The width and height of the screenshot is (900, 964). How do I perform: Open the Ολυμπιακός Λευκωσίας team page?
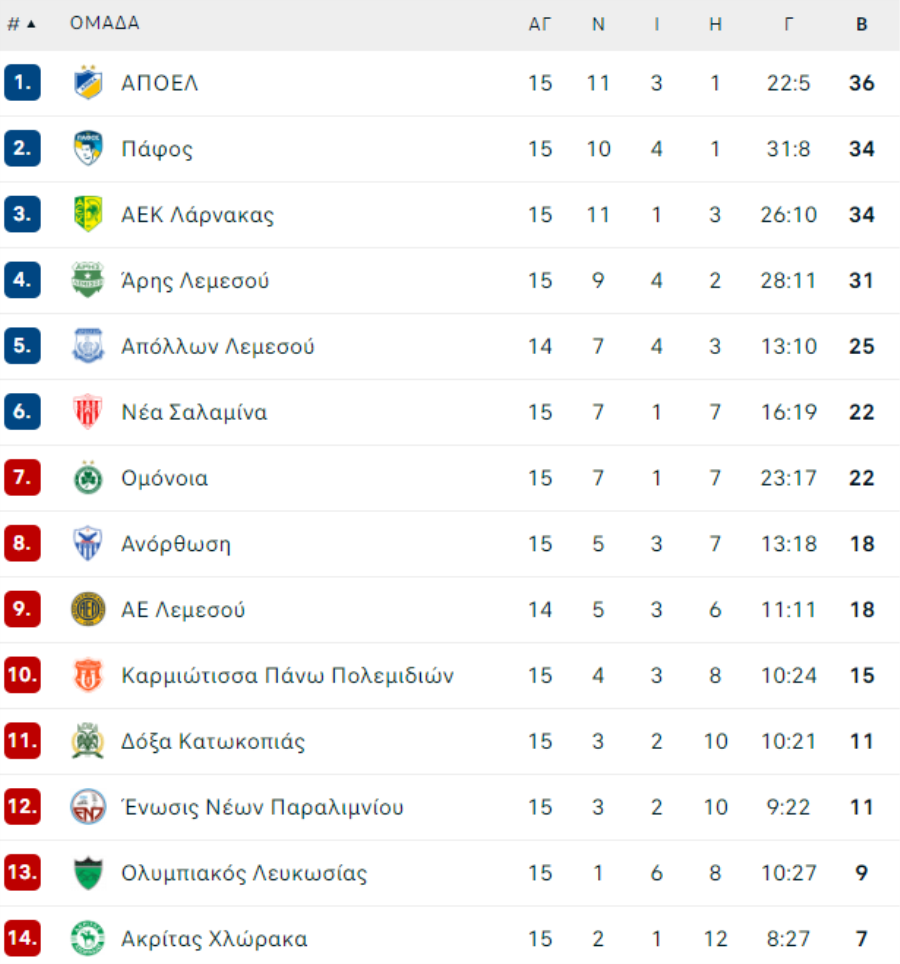(x=244, y=873)
